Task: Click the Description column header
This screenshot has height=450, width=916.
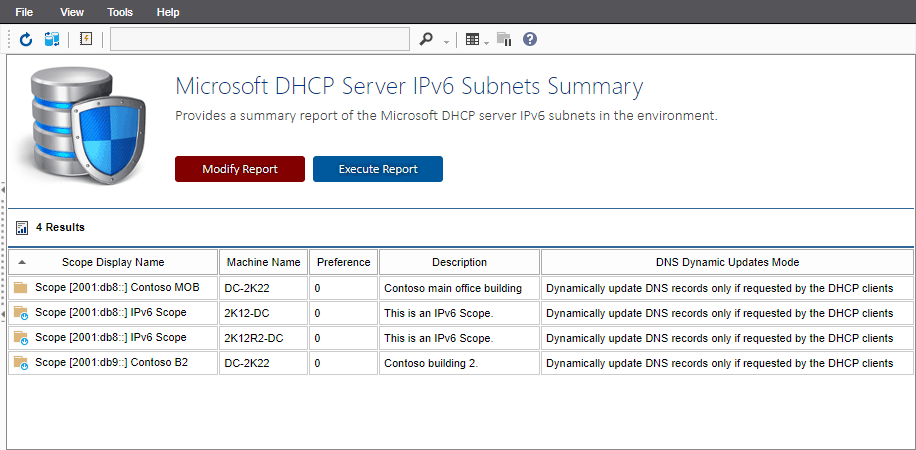Action: 459,262
